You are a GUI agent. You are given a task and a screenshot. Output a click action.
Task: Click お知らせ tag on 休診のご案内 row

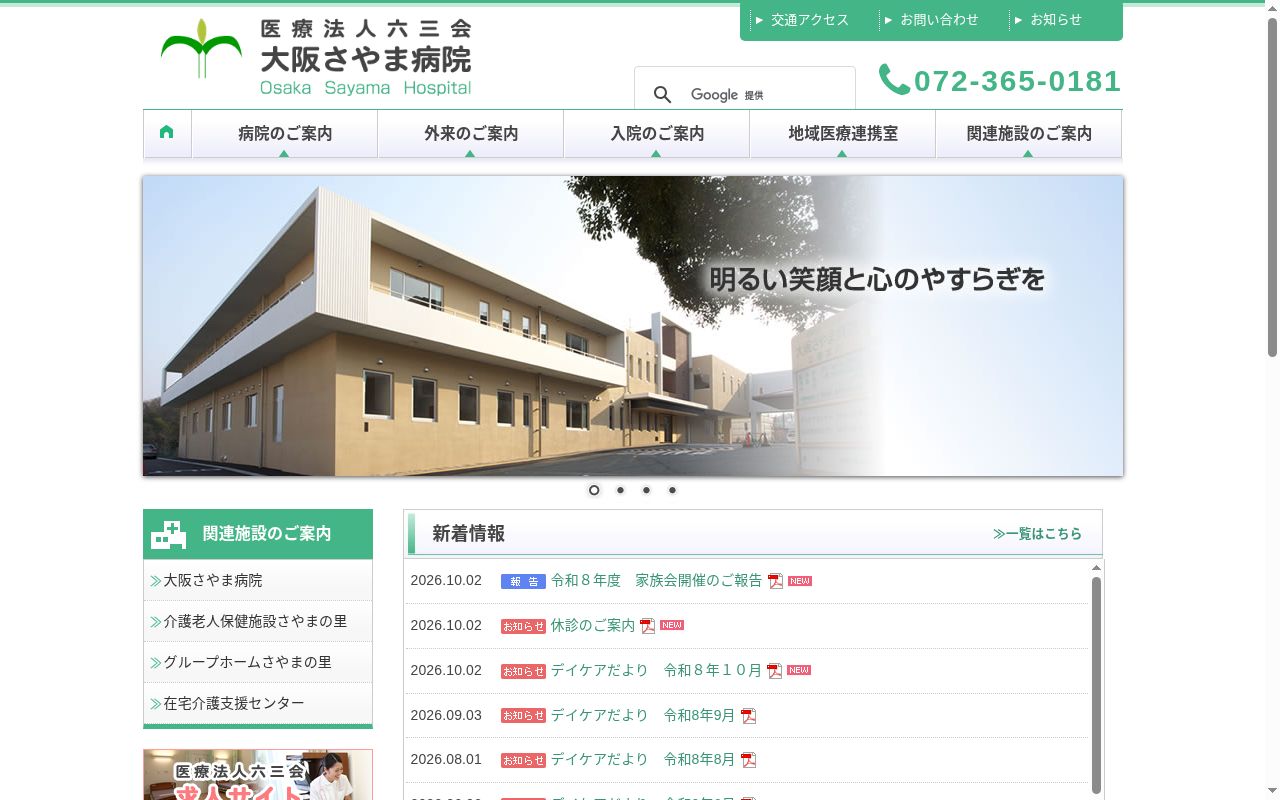(523, 626)
